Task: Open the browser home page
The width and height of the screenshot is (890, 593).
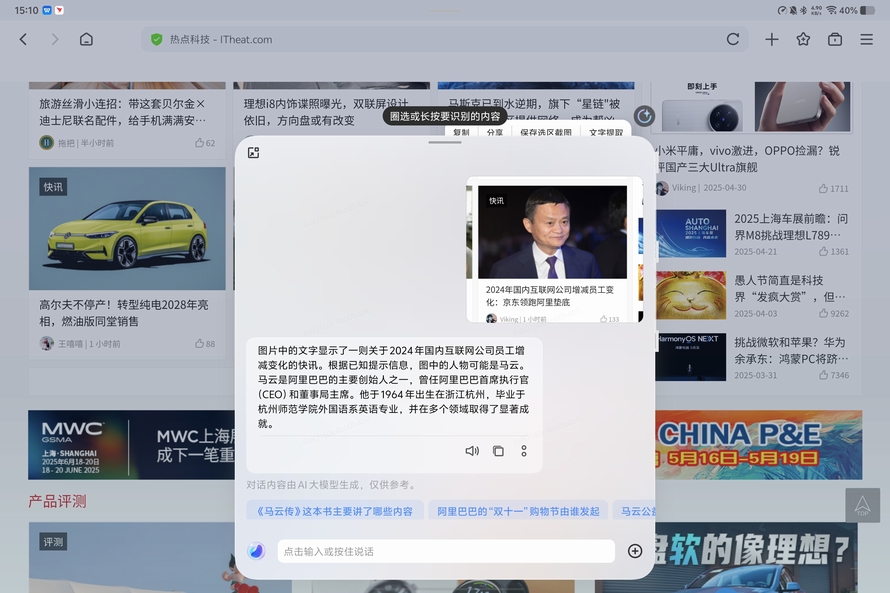Action: pos(86,39)
